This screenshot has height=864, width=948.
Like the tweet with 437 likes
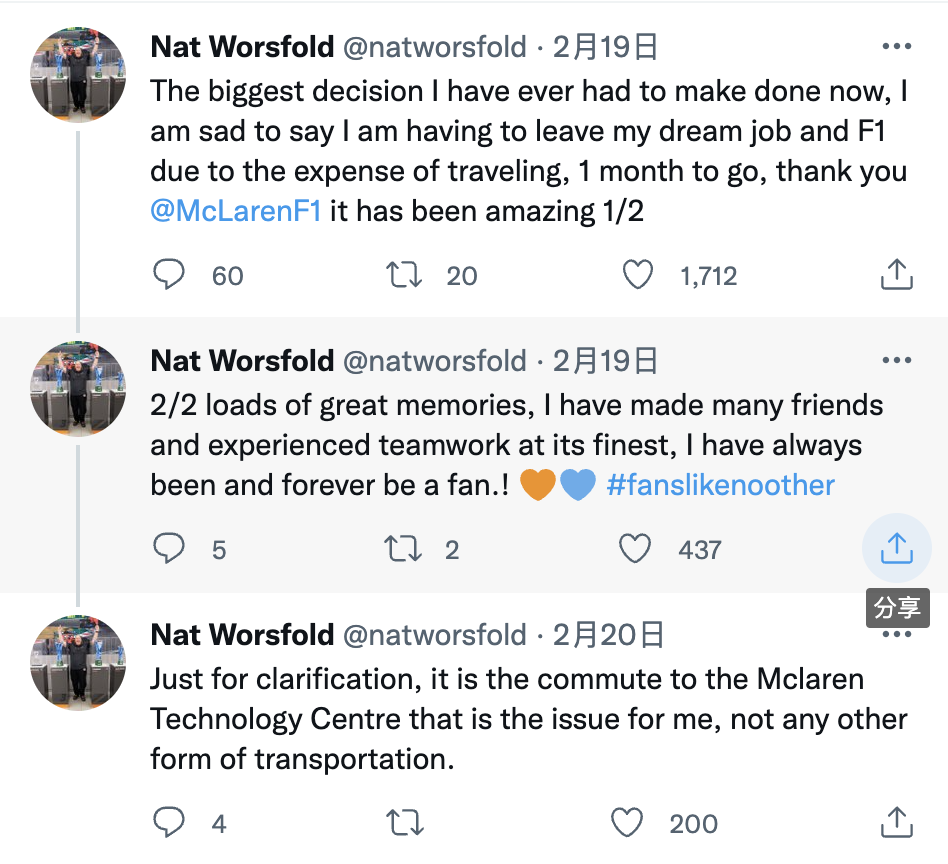[635, 549]
